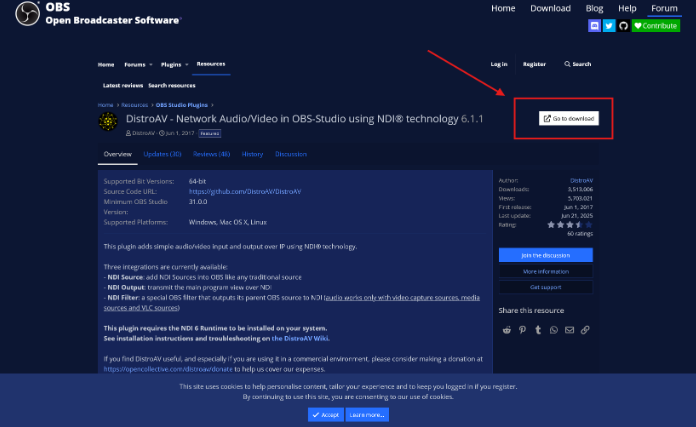
Task: Click Open Broadcaster Software site title
Action: pos(112,20)
